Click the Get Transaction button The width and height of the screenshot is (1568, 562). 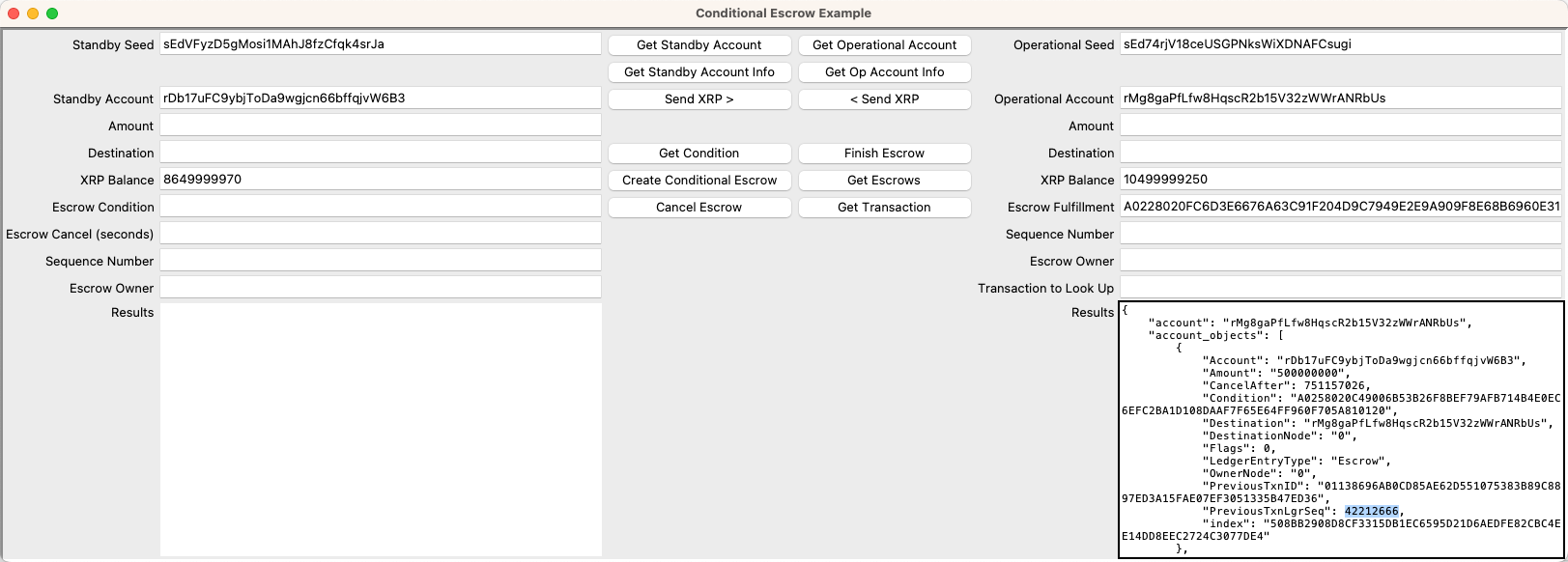(x=884, y=207)
